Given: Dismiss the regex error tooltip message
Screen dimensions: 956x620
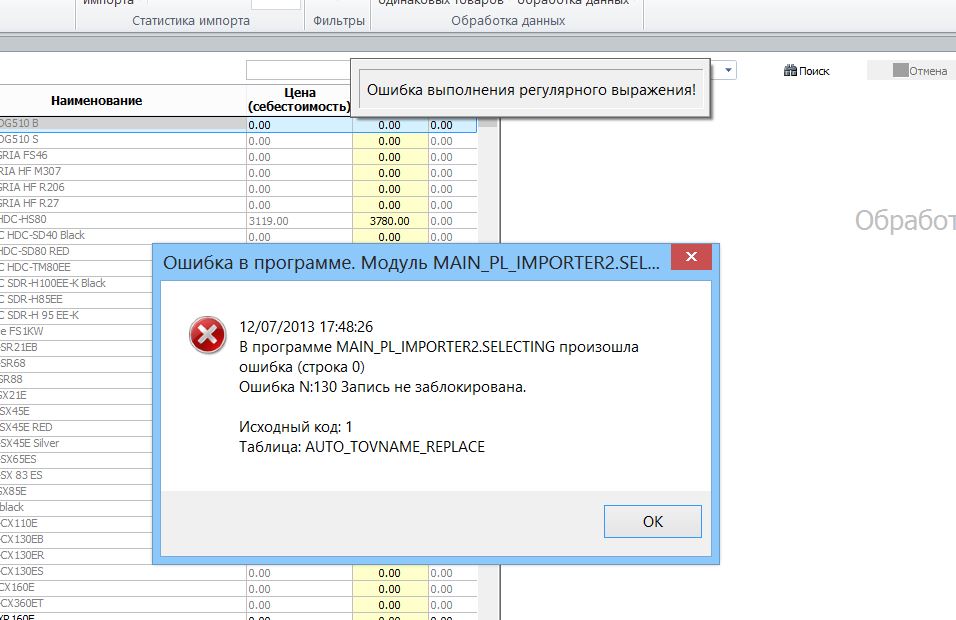Looking at the screenshot, I should (530, 90).
